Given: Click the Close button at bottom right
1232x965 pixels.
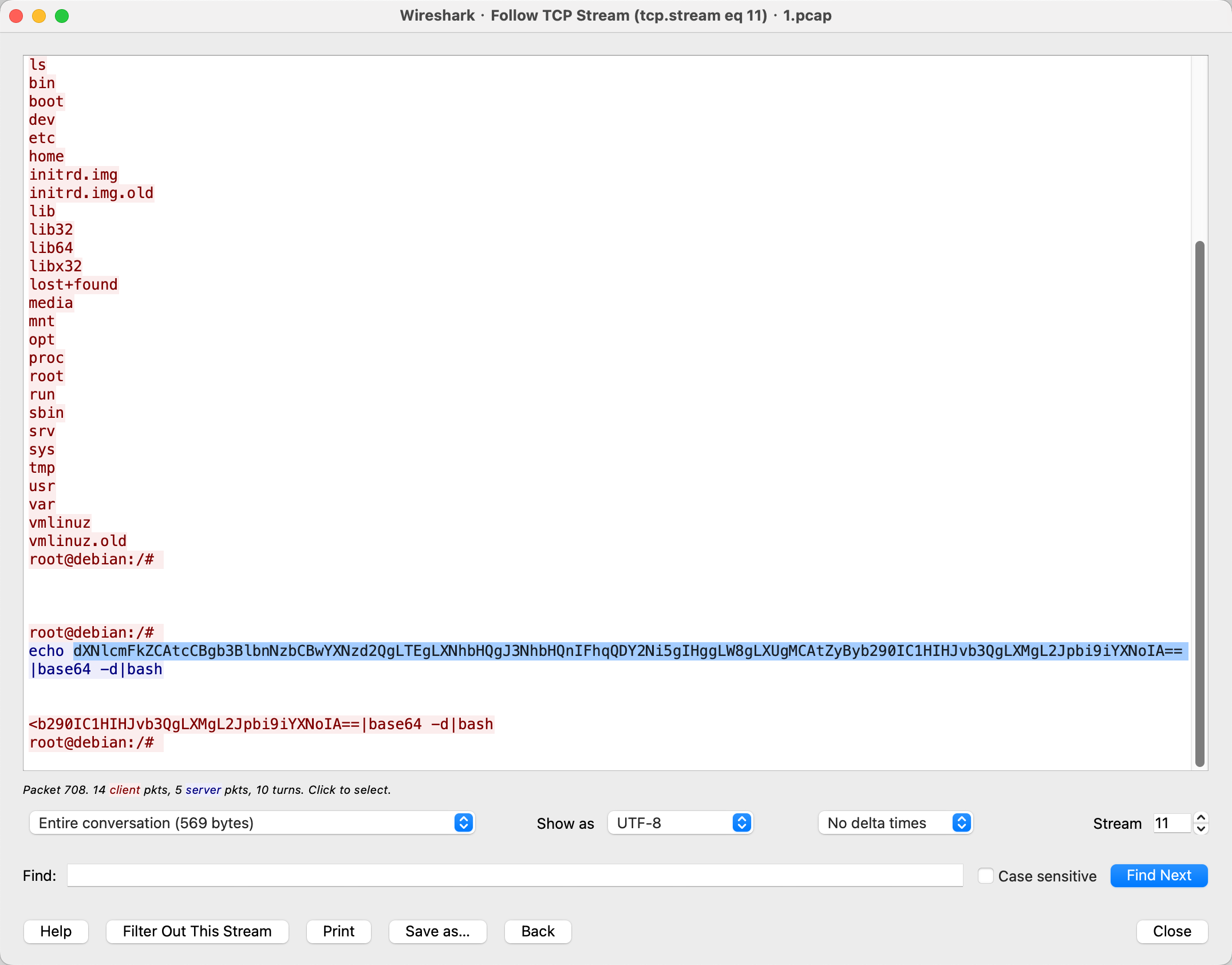Looking at the screenshot, I should [x=1172, y=932].
